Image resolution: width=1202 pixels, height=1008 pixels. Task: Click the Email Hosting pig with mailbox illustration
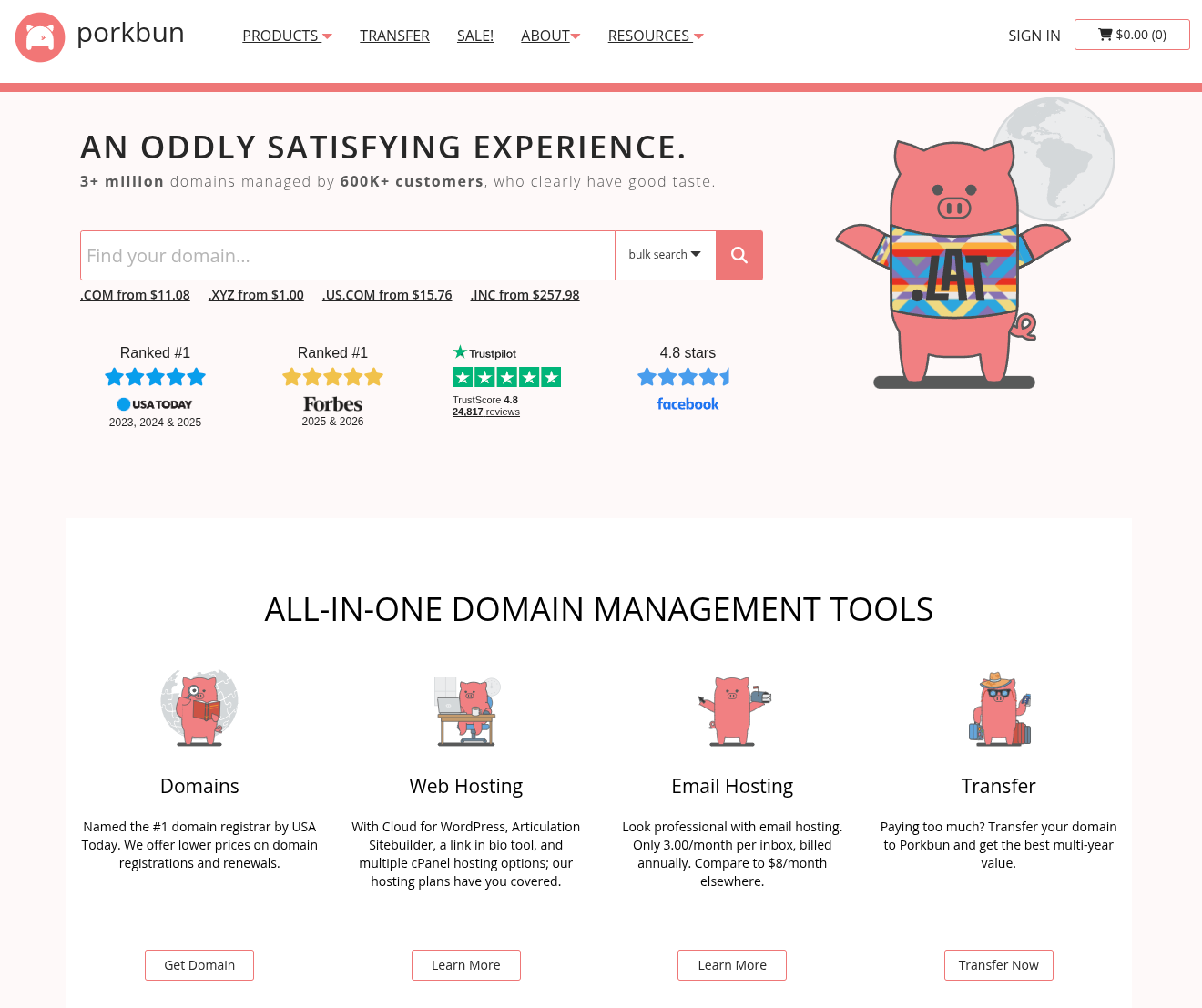point(733,711)
